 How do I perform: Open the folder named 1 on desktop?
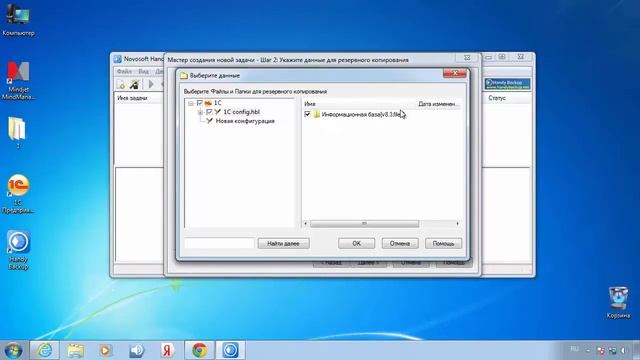coord(17,133)
